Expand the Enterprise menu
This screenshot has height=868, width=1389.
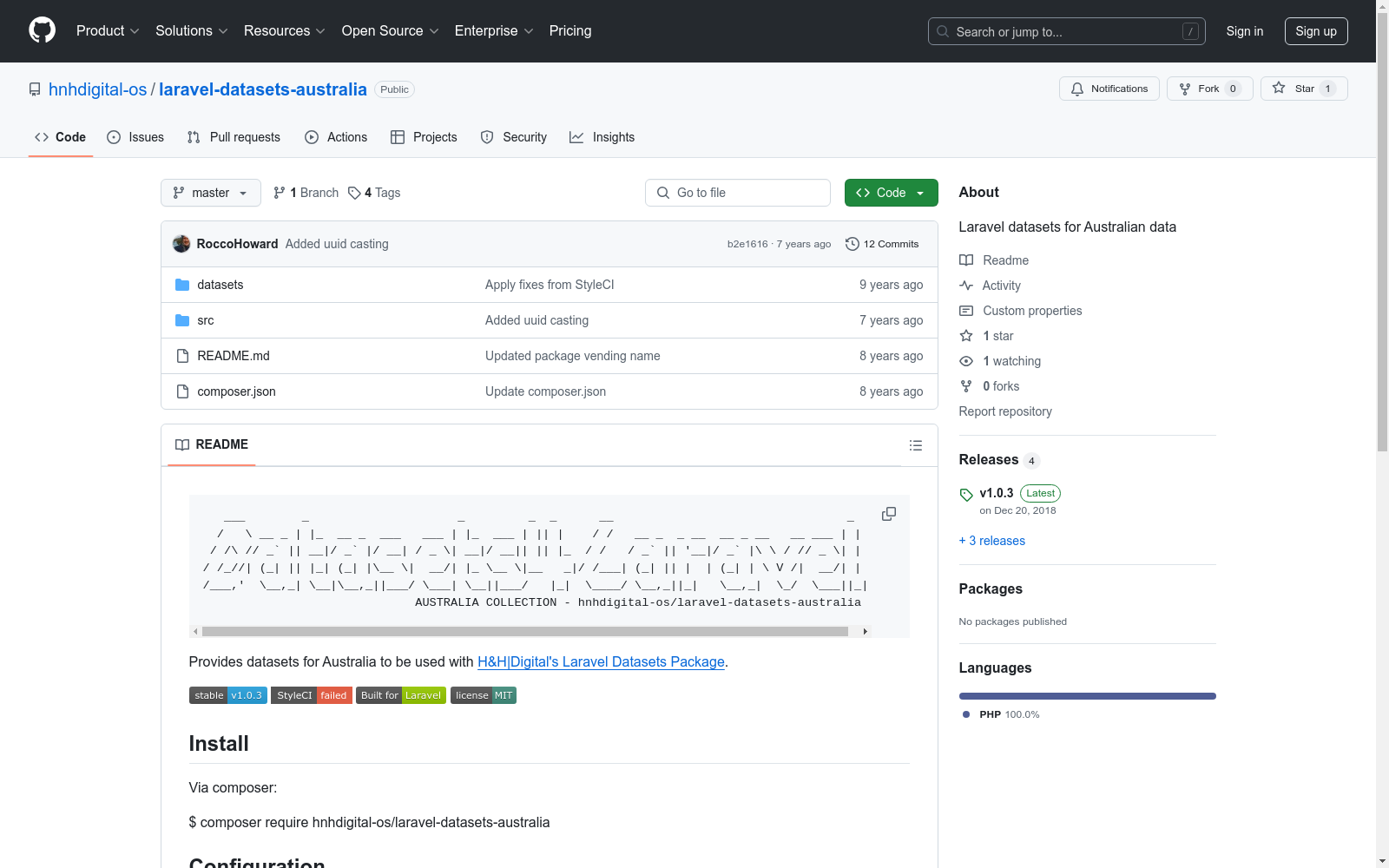tap(494, 30)
